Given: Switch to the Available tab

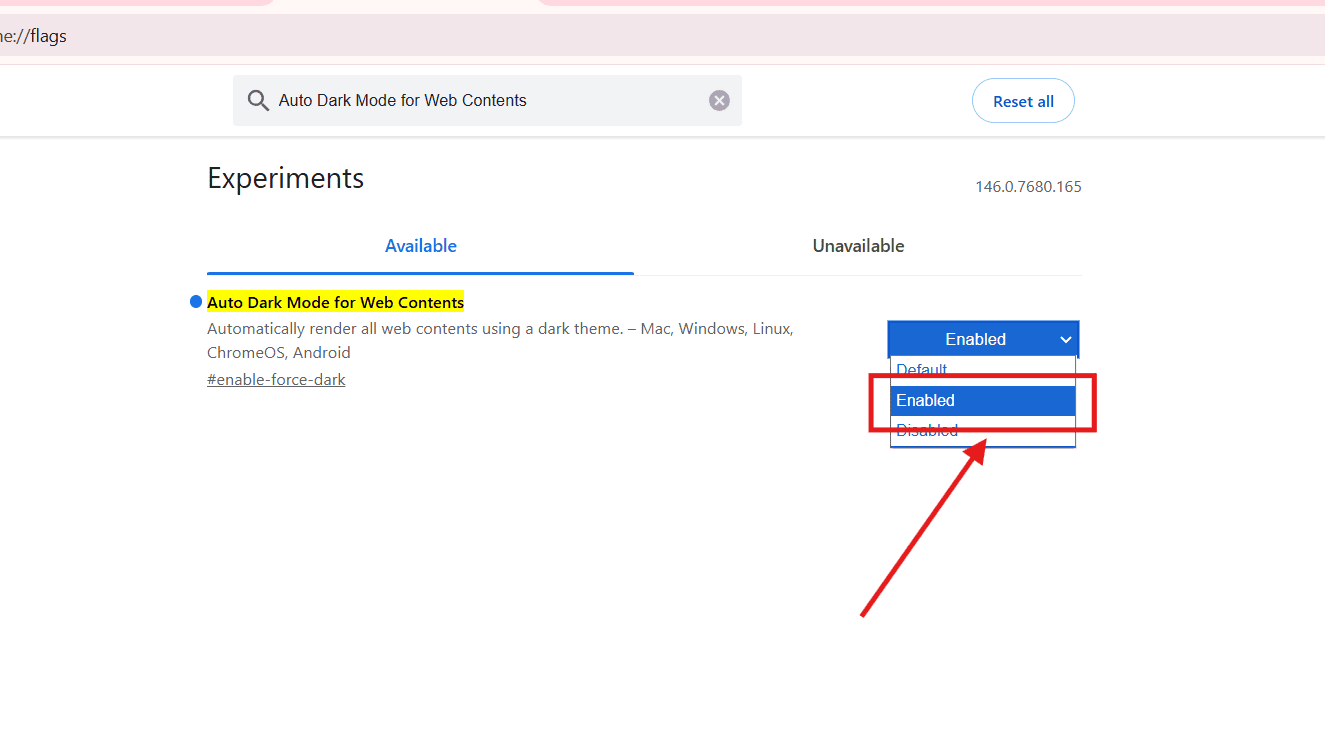Looking at the screenshot, I should (420, 246).
